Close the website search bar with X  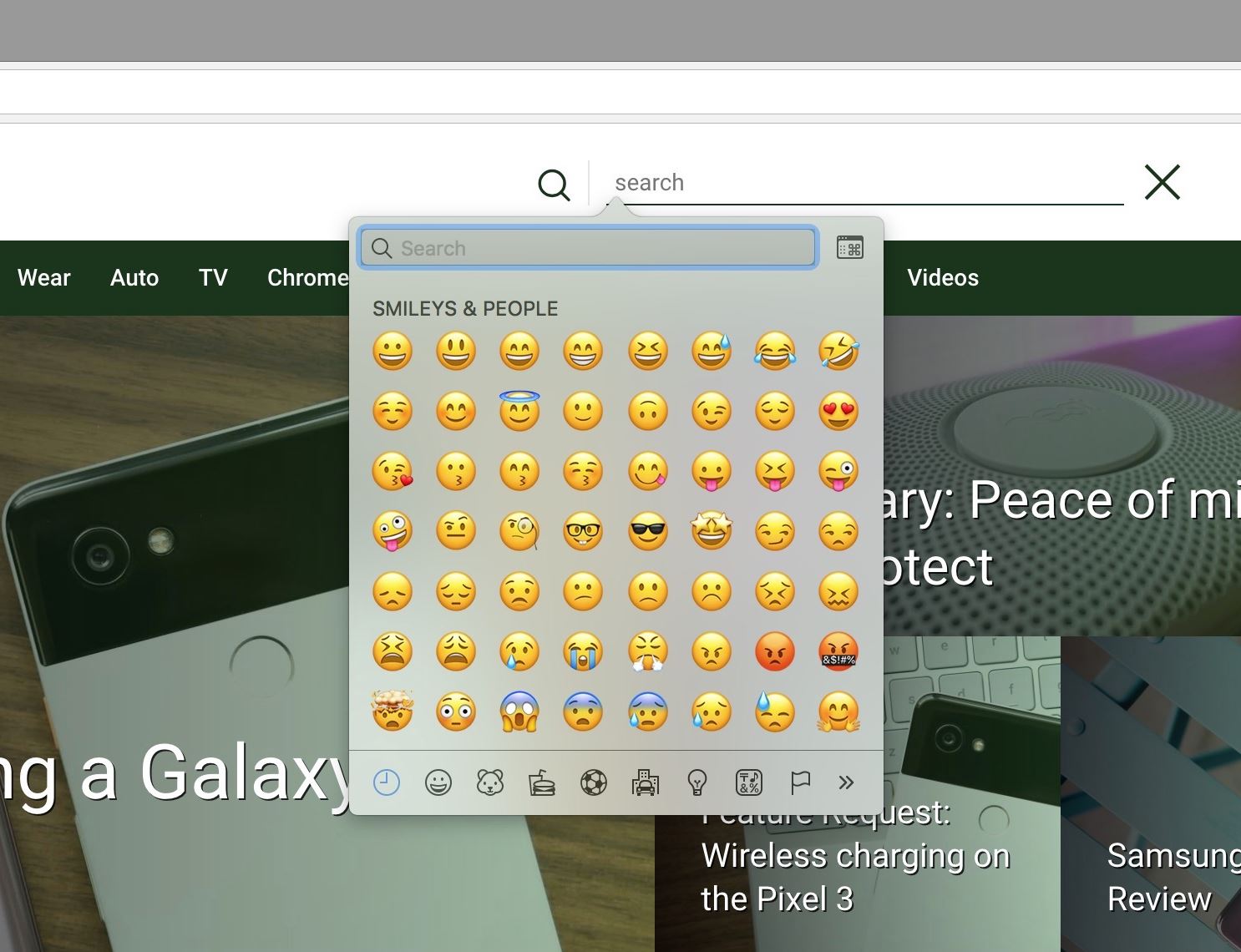point(1162,182)
